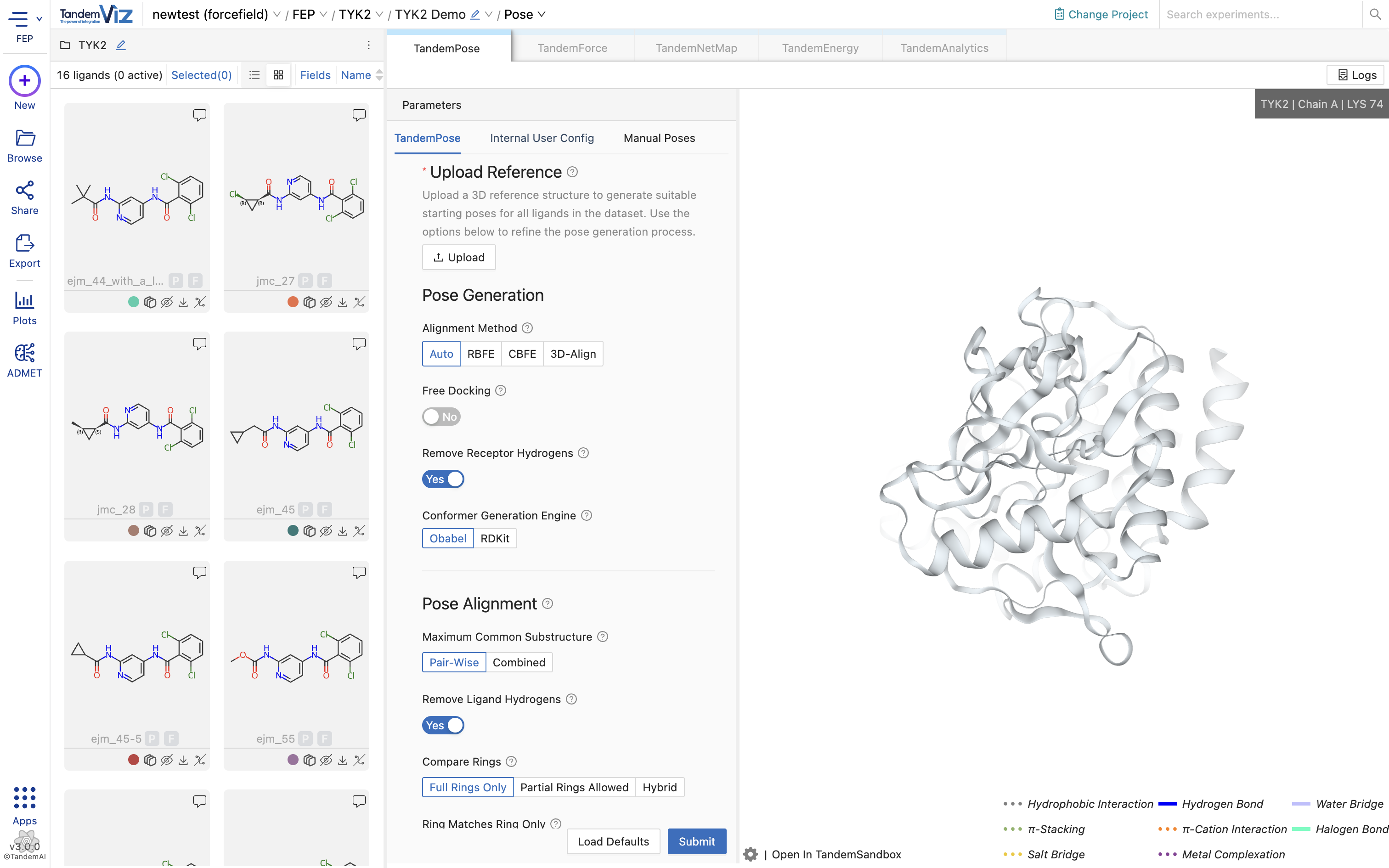This screenshot has height=868, width=1389.
Task: Toggle Remove Receptor Hydrogens switch
Action: point(443,479)
